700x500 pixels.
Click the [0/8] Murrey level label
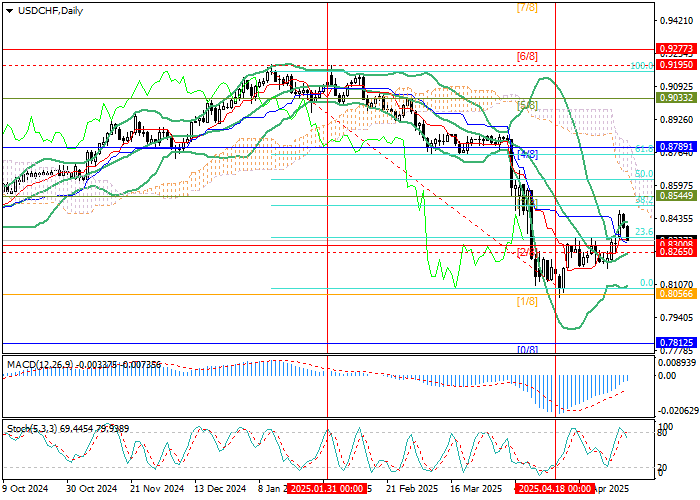[527, 349]
